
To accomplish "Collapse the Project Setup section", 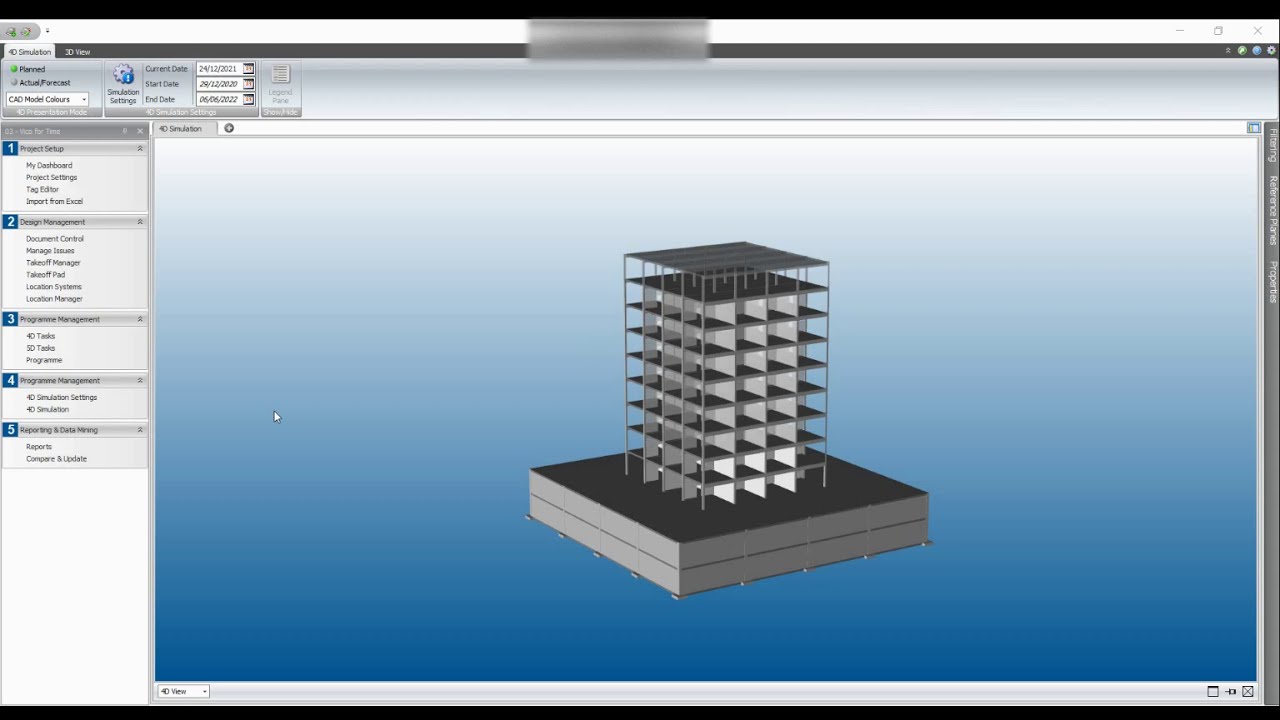I will [x=140, y=148].
